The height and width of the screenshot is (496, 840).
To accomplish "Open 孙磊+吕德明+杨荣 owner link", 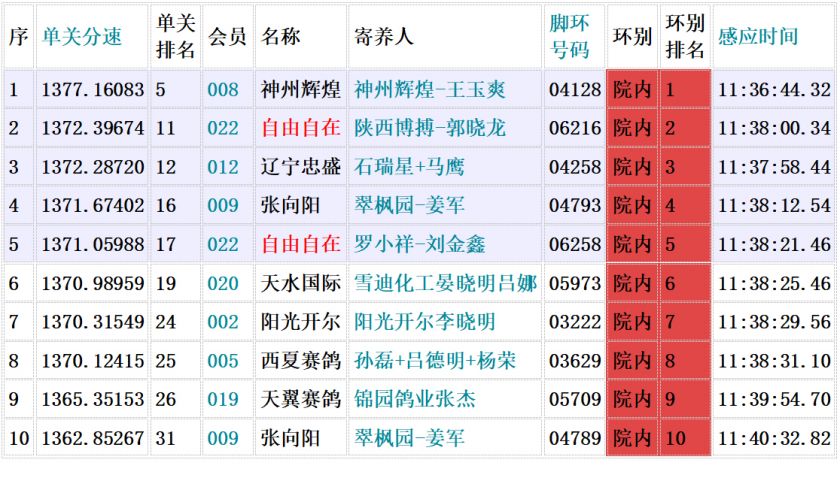I will pos(434,360).
